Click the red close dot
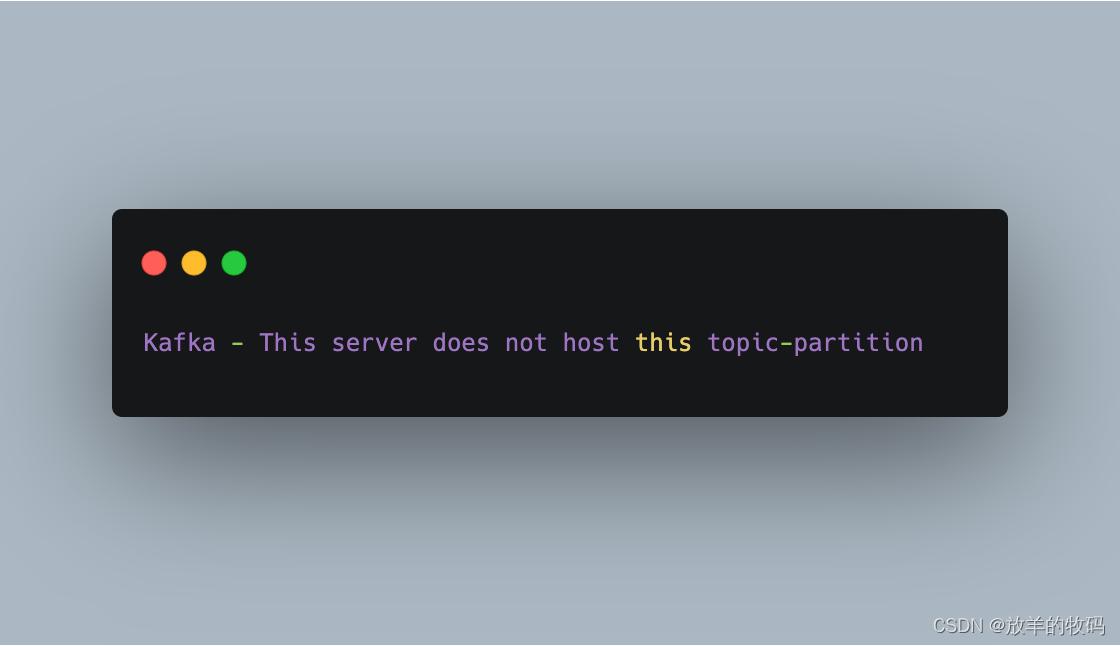Screen dimensions: 1120x646 pyautogui.click(x=154, y=263)
